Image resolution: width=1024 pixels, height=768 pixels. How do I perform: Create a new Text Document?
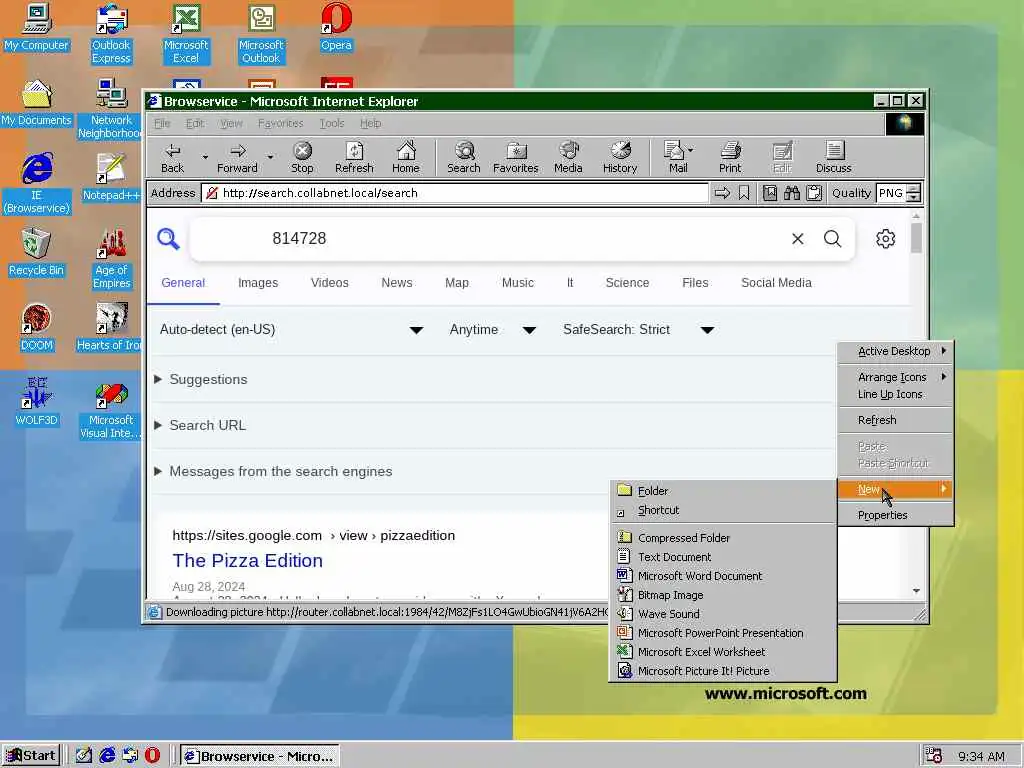point(723,557)
